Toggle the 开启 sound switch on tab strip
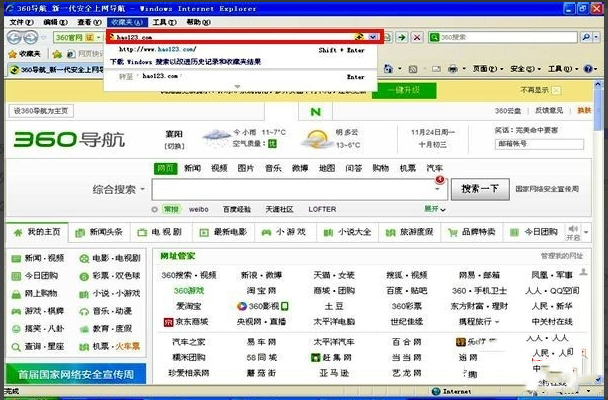Viewport: 608px width, 400px height. 573,233
